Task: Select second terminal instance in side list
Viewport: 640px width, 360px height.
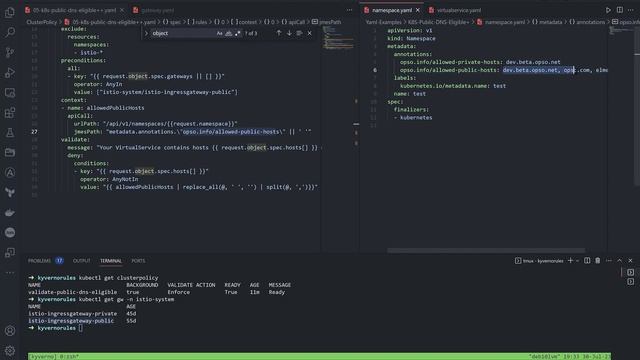Action: tap(631, 282)
